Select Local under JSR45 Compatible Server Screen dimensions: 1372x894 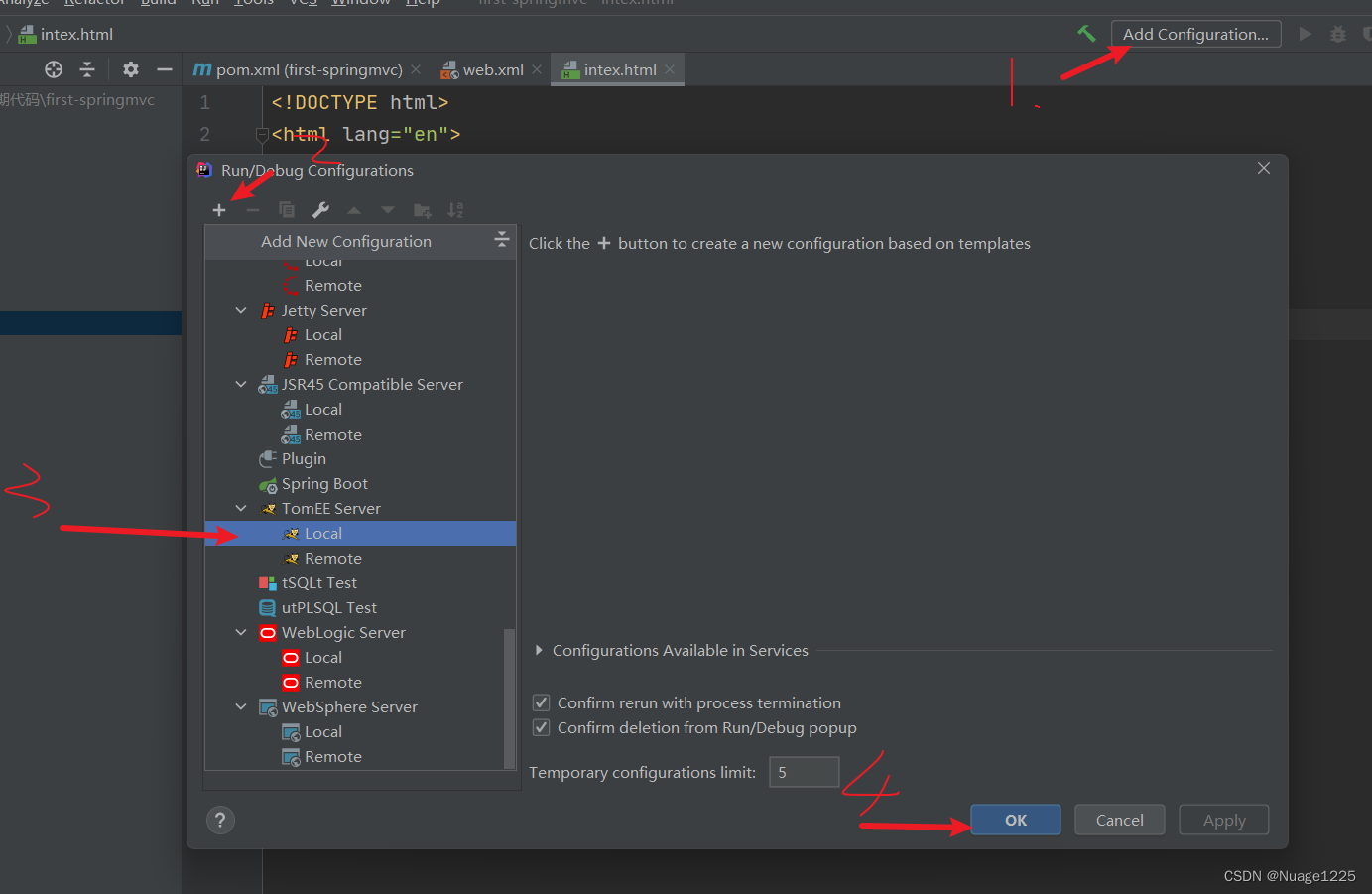point(323,409)
